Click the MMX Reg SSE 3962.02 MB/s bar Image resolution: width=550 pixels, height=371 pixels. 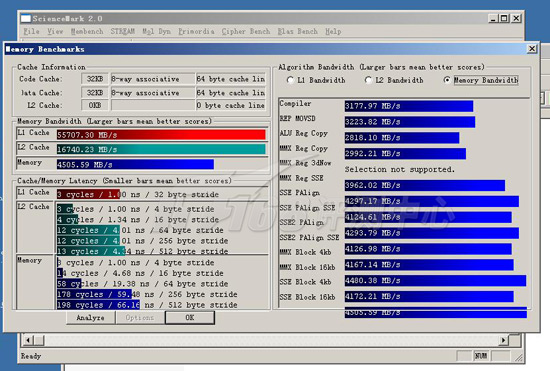[x=425, y=186]
